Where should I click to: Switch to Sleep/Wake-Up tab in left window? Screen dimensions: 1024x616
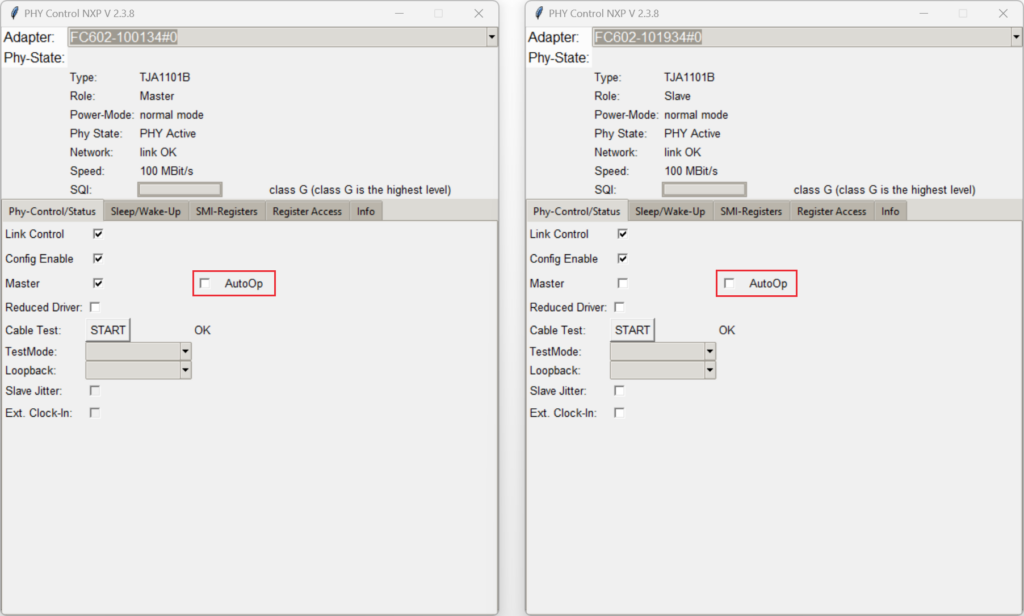point(146,211)
